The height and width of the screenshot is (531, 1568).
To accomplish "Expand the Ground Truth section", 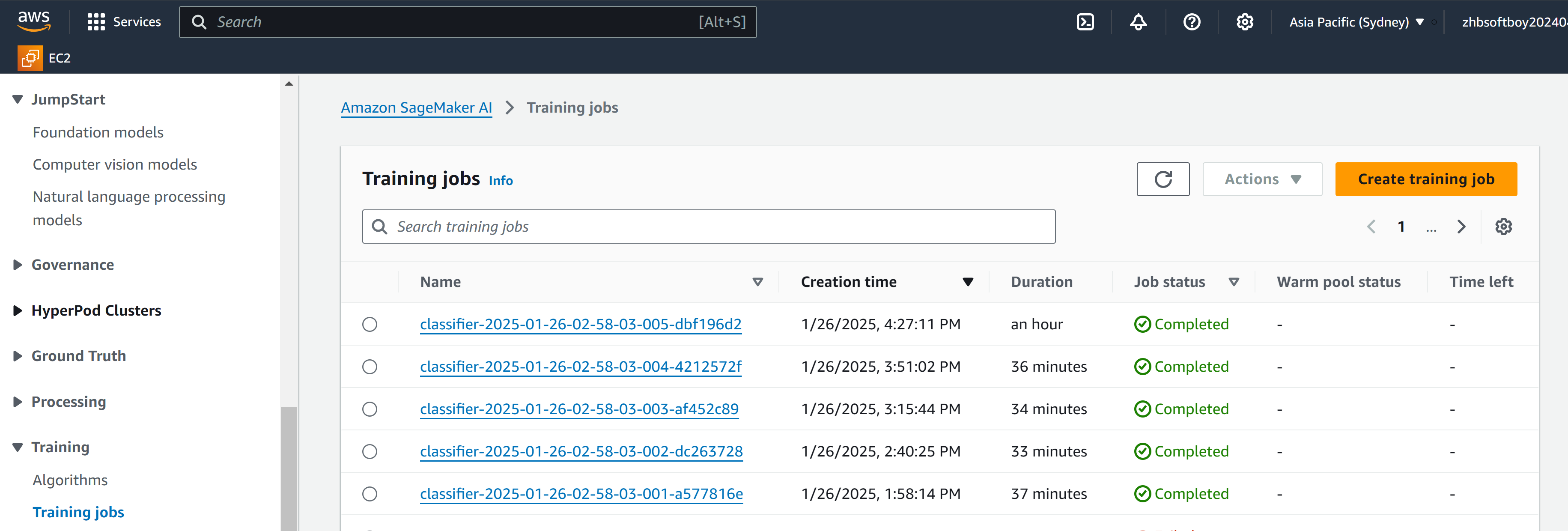I will tap(18, 356).
